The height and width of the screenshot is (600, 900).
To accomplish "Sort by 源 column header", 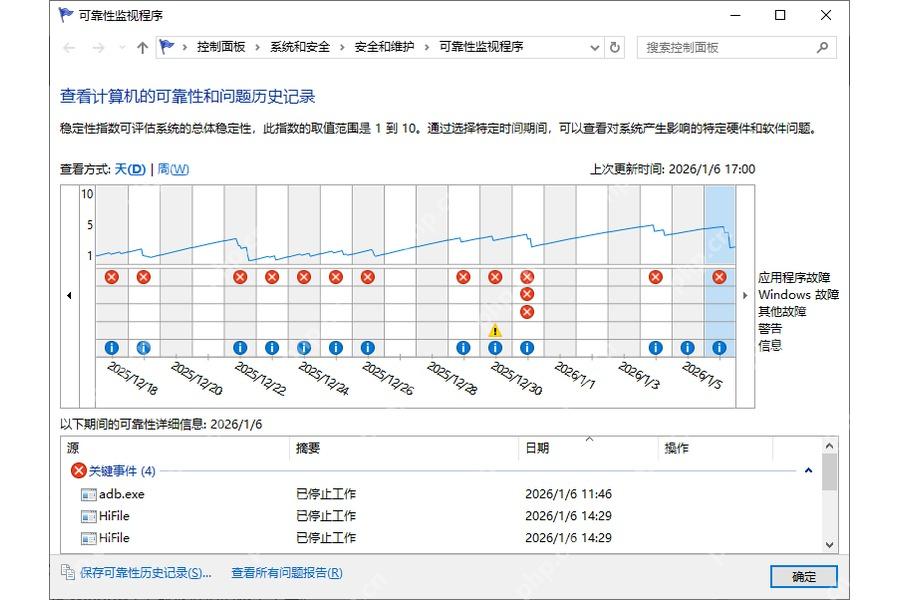I will click(x=174, y=448).
